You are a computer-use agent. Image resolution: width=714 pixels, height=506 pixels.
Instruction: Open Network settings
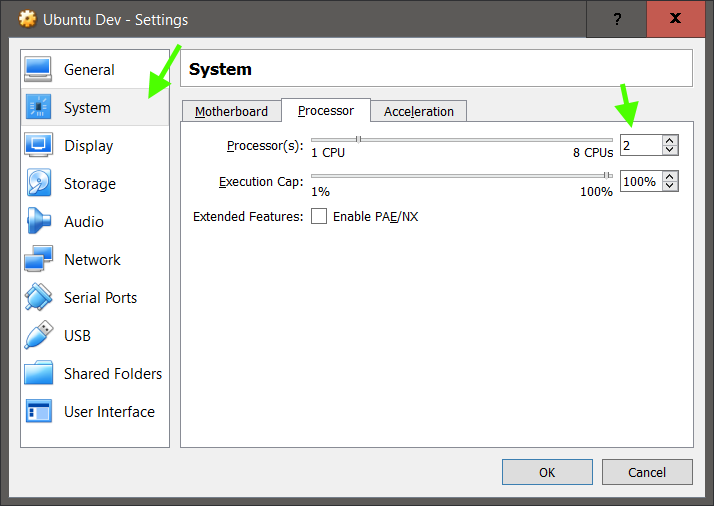(x=95, y=259)
